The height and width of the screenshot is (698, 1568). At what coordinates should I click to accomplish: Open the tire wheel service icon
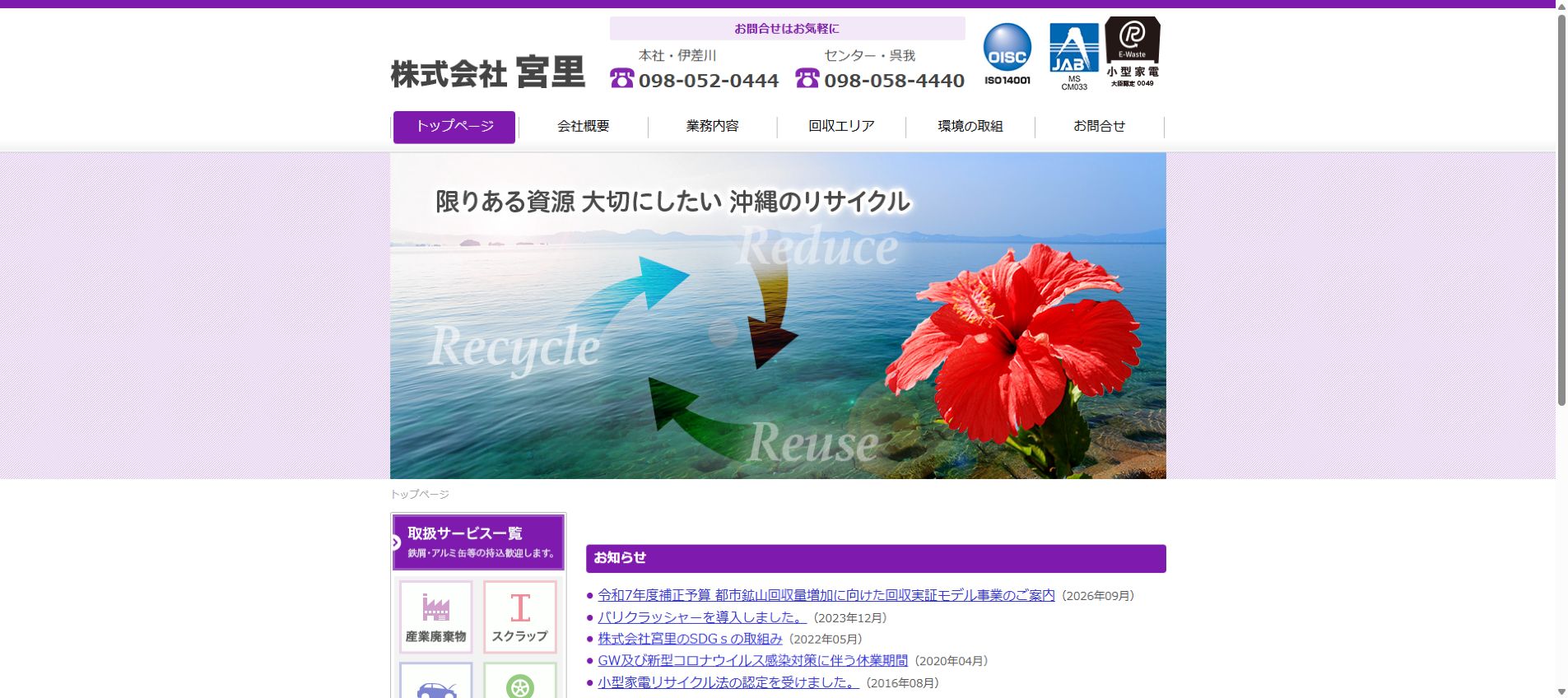[520, 681]
